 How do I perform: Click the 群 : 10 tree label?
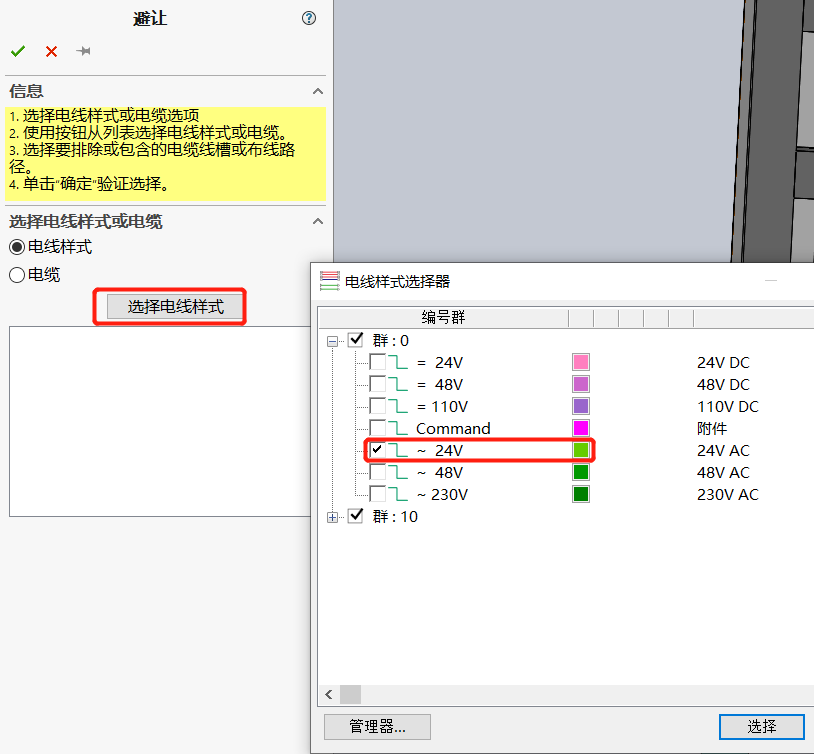point(395,517)
